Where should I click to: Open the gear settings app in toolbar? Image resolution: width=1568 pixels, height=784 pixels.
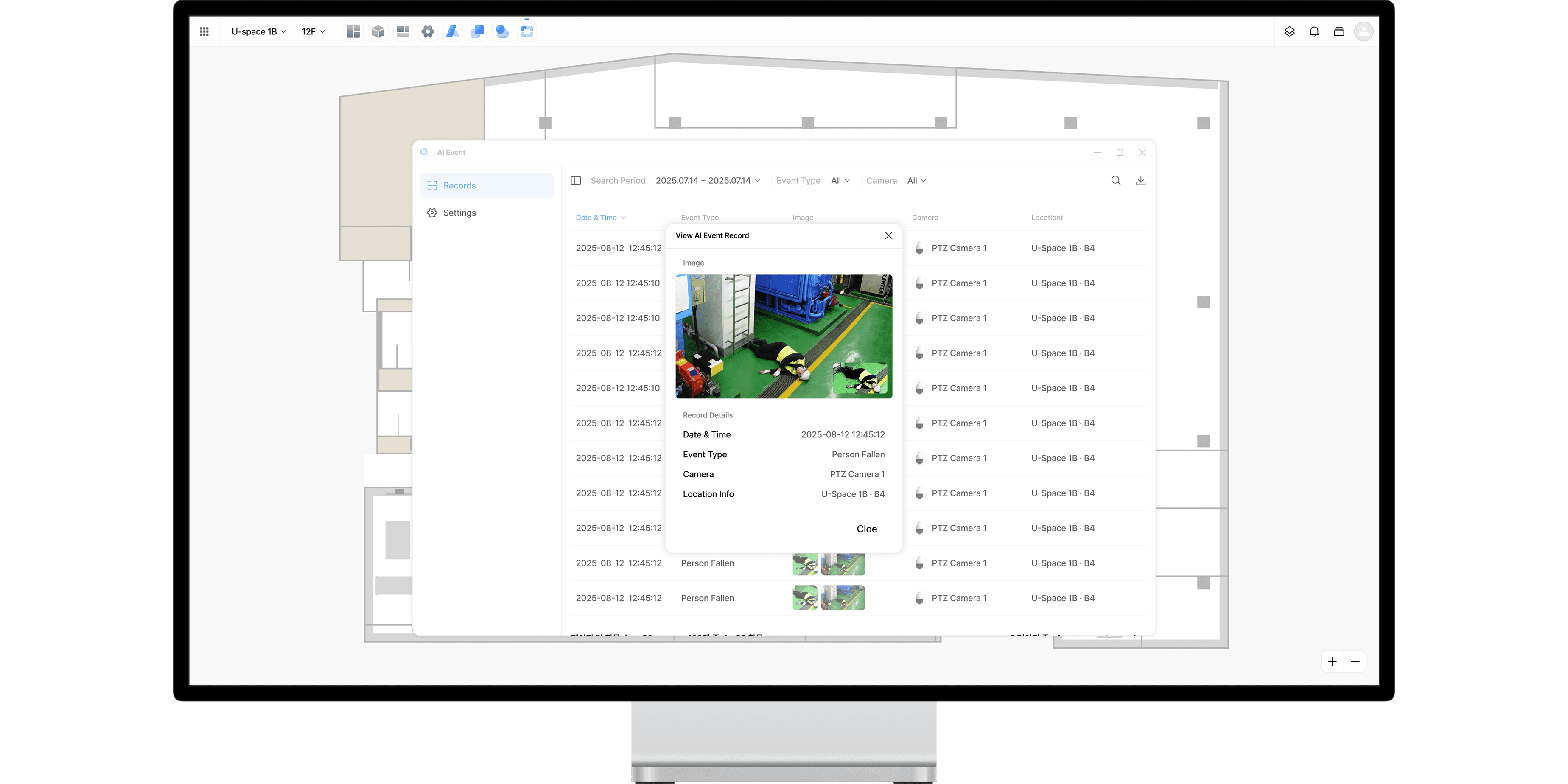click(x=428, y=32)
